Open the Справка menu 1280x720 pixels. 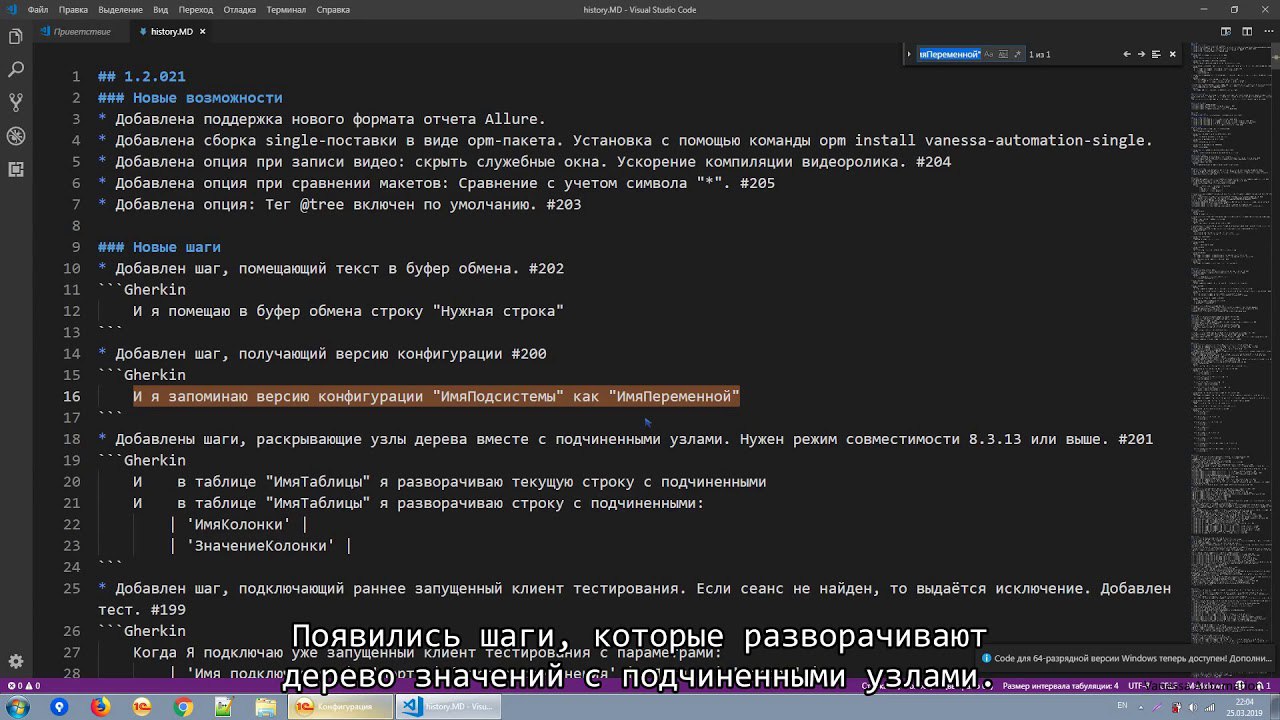(x=333, y=10)
